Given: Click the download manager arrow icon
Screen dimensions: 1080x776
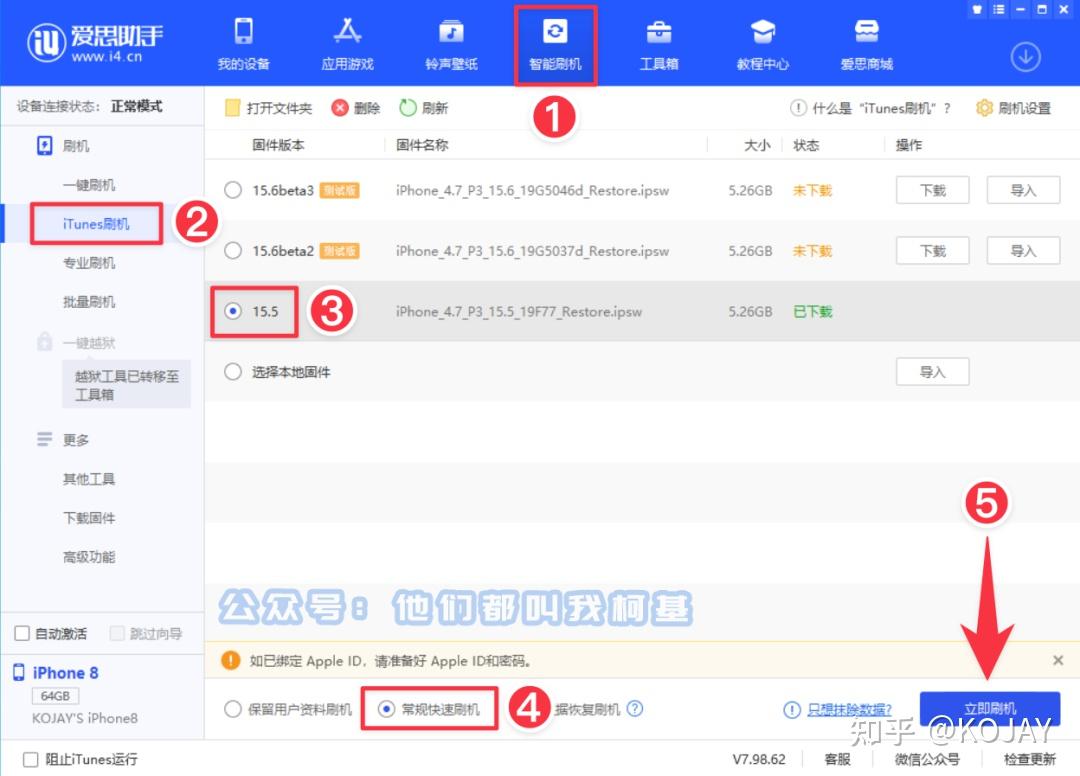Looking at the screenshot, I should (x=1025, y=57).
